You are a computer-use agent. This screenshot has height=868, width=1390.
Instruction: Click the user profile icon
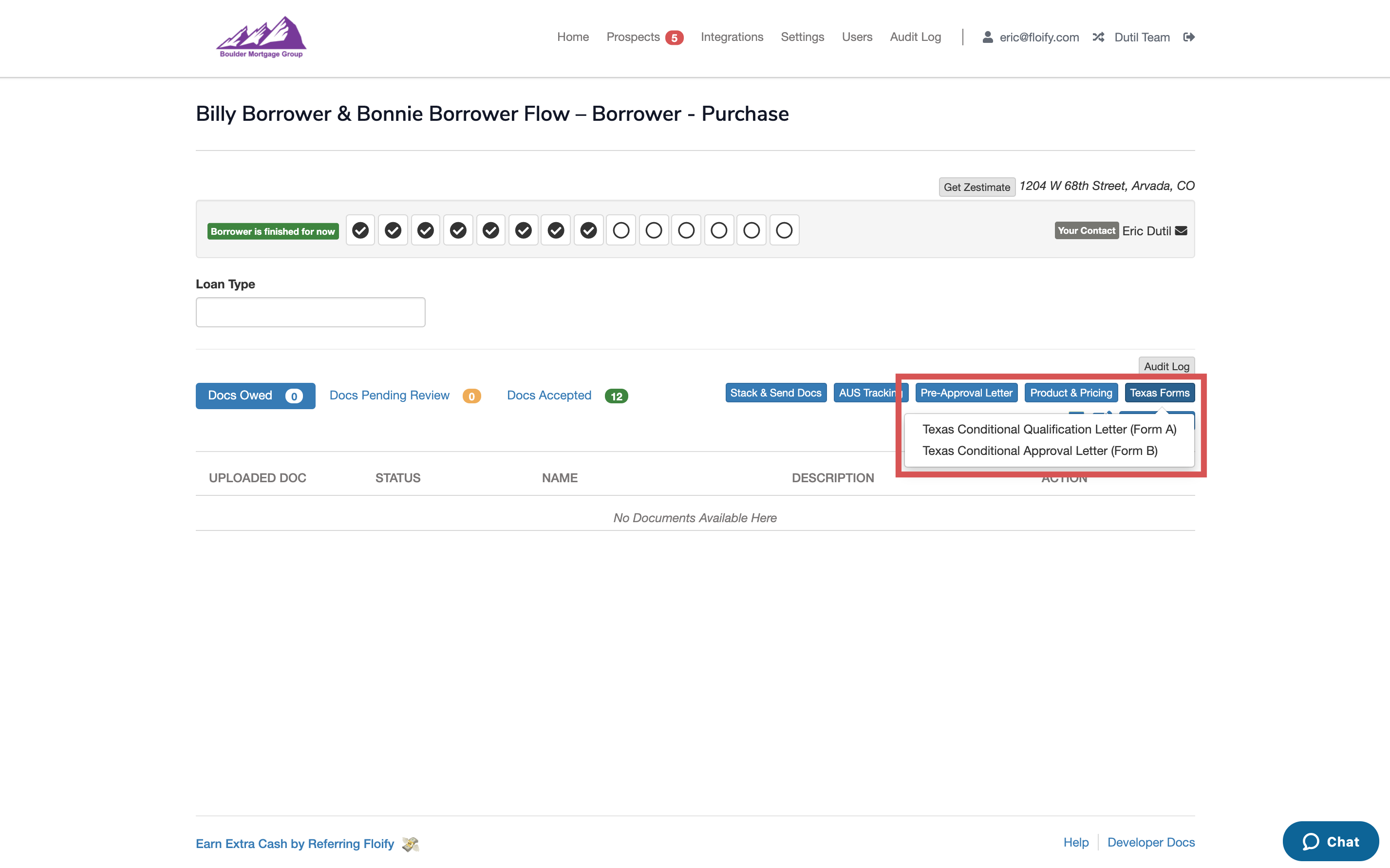[987, 38]
